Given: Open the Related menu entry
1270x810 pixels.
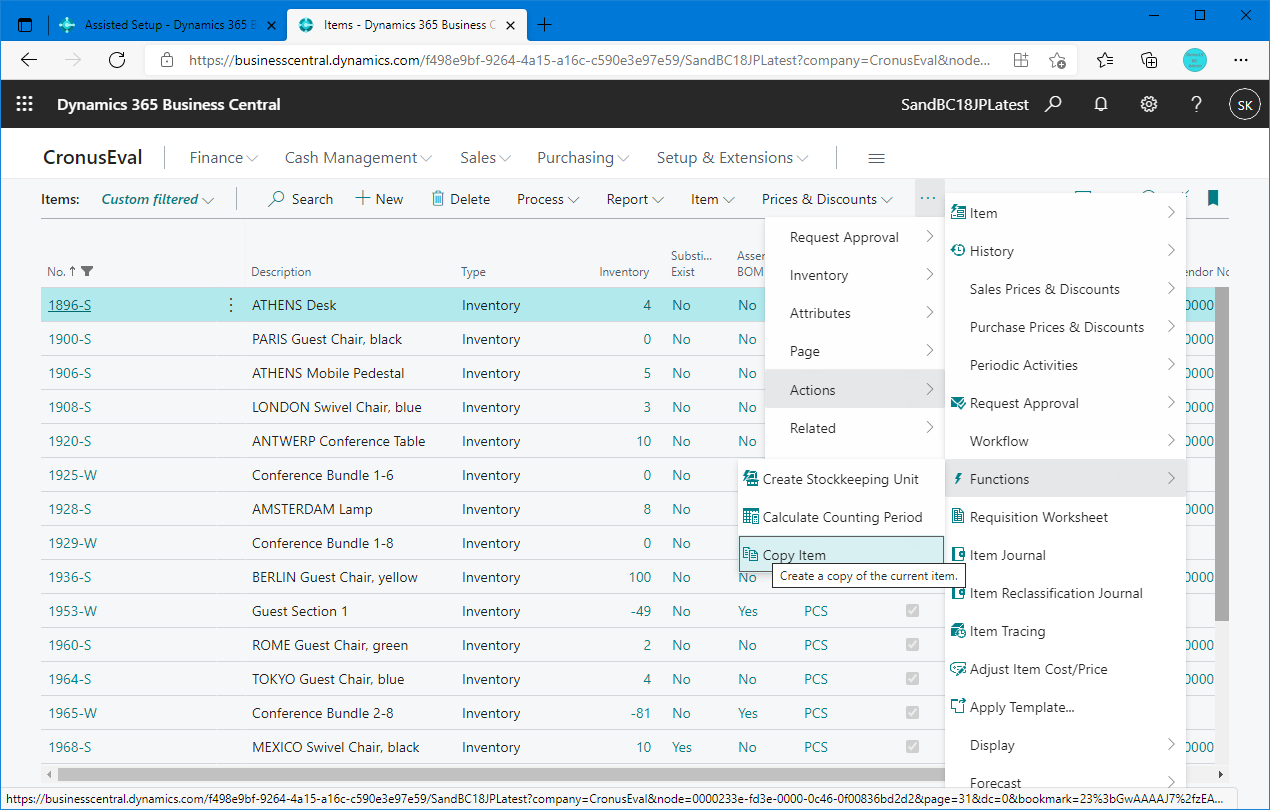Looking at the screenshot, I should pyautogui.click(x=812, y=428).
